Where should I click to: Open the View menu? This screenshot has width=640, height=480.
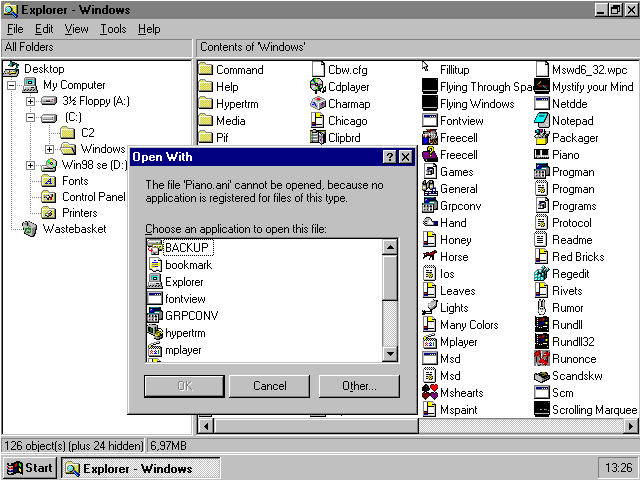(76, 29)
